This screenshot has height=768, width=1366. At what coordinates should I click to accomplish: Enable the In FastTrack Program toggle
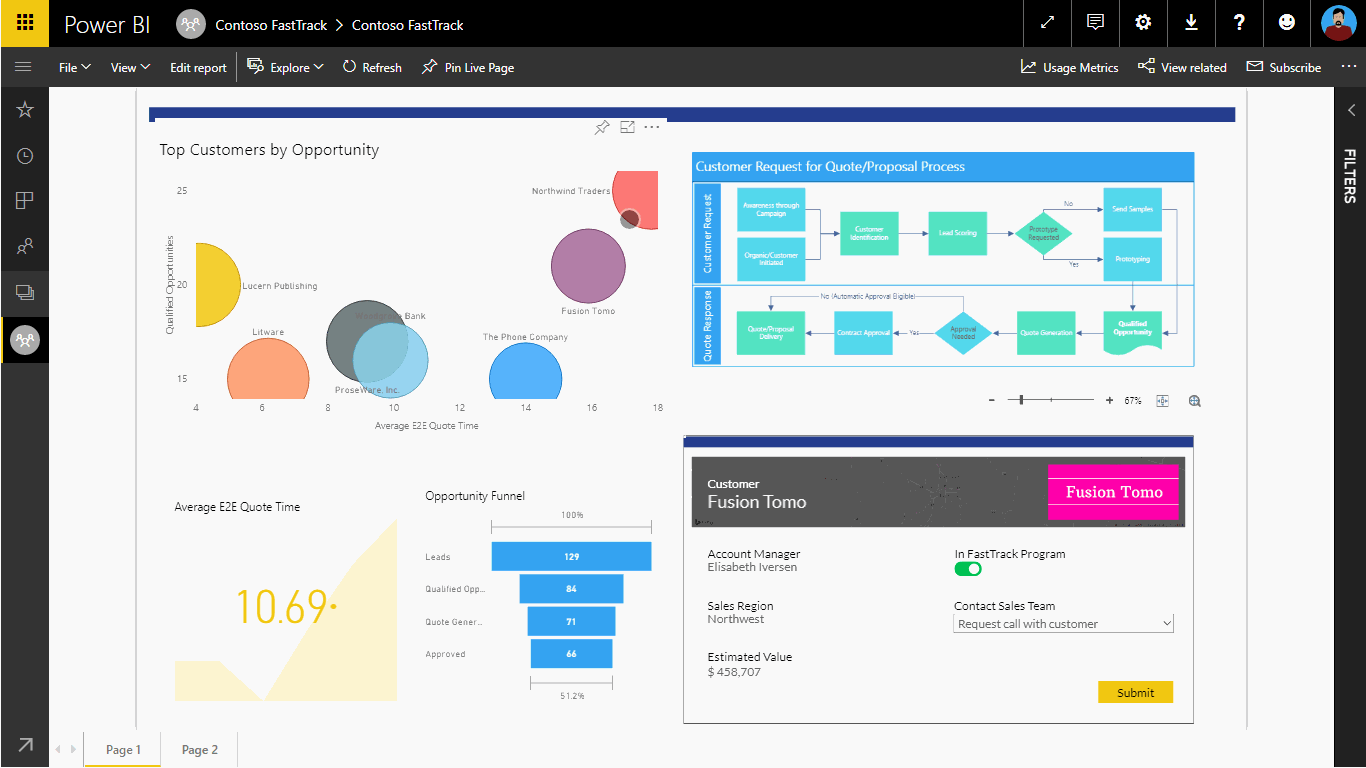point(967,568)
